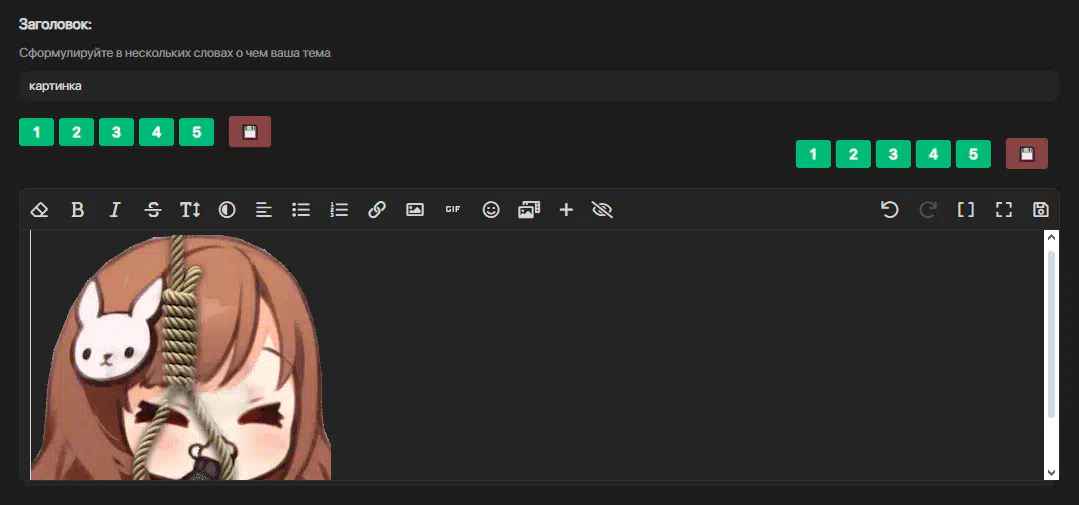Insert a bulleted list
This screenshot has width=1079, height=505.
pyautogui.click(x=301, y=210)
